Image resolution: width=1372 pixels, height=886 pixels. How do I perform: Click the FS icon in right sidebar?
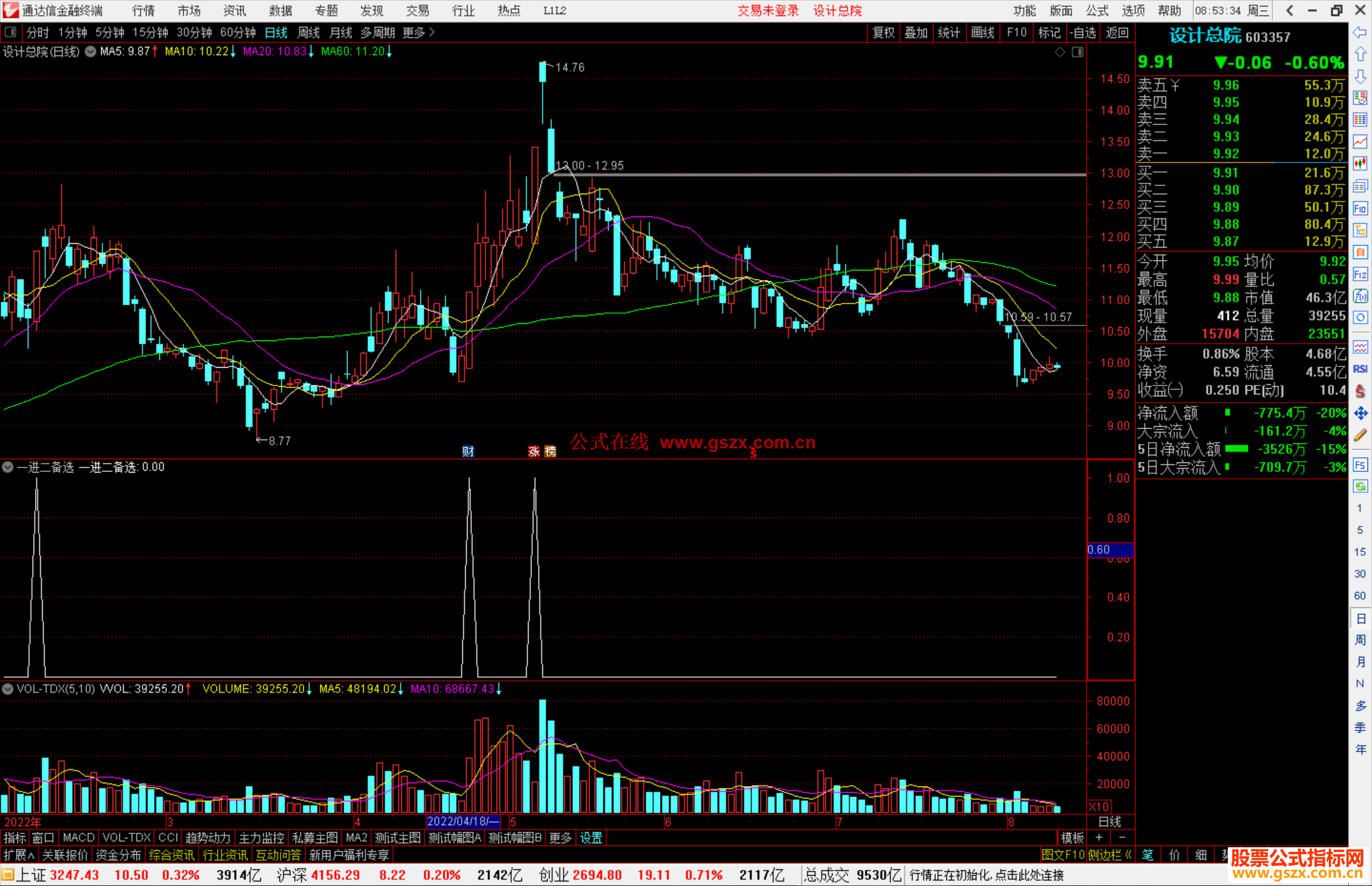pos(1360,465)
